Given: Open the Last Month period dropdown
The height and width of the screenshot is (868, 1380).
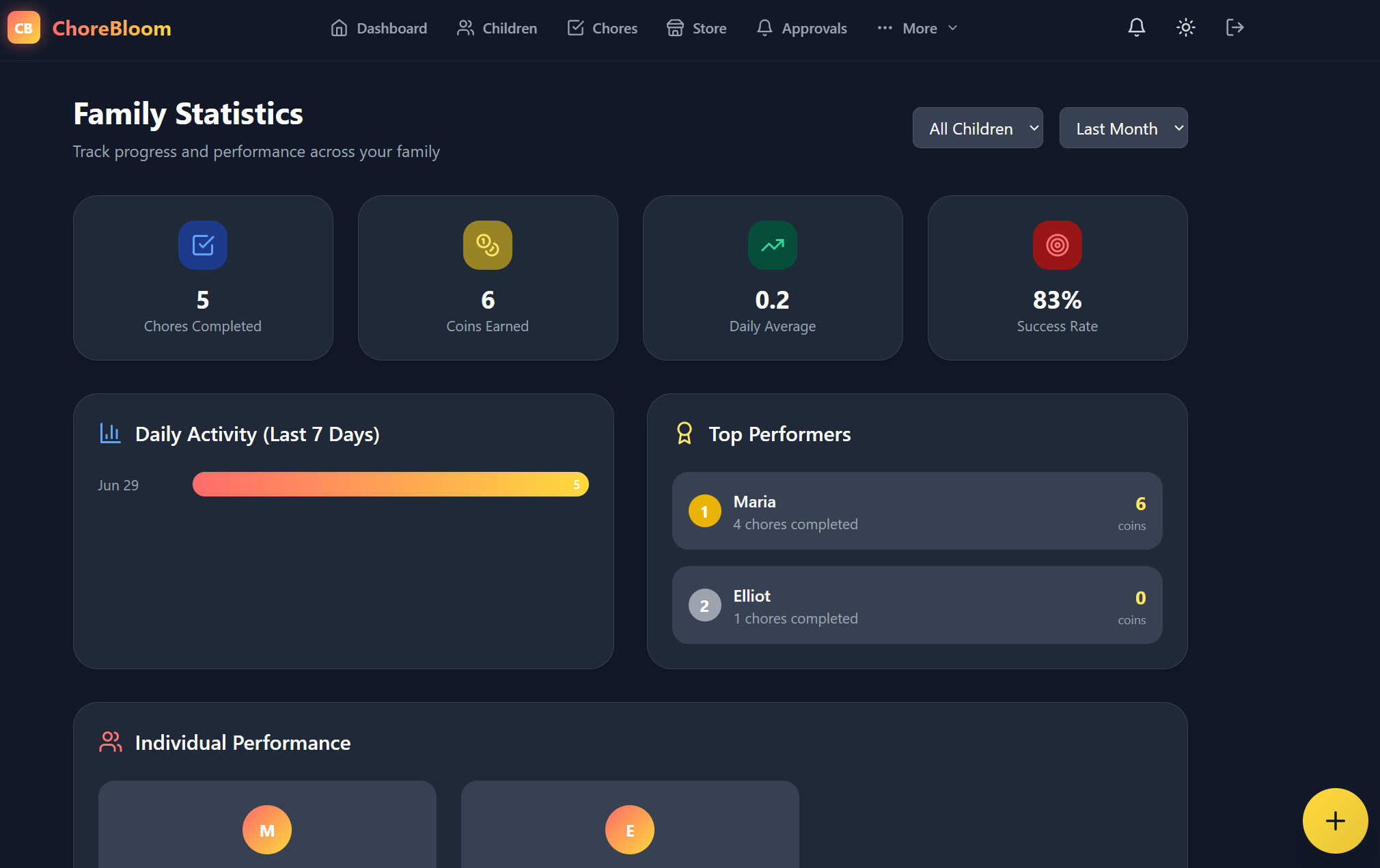Looking at the screenshot, I should click(x=1122, y=128).
